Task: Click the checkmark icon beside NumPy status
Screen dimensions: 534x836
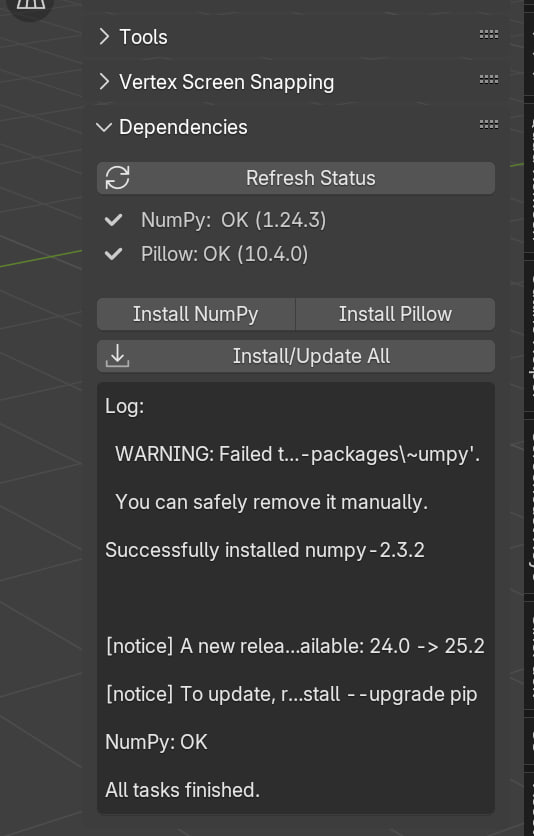Action: point(114,220)
